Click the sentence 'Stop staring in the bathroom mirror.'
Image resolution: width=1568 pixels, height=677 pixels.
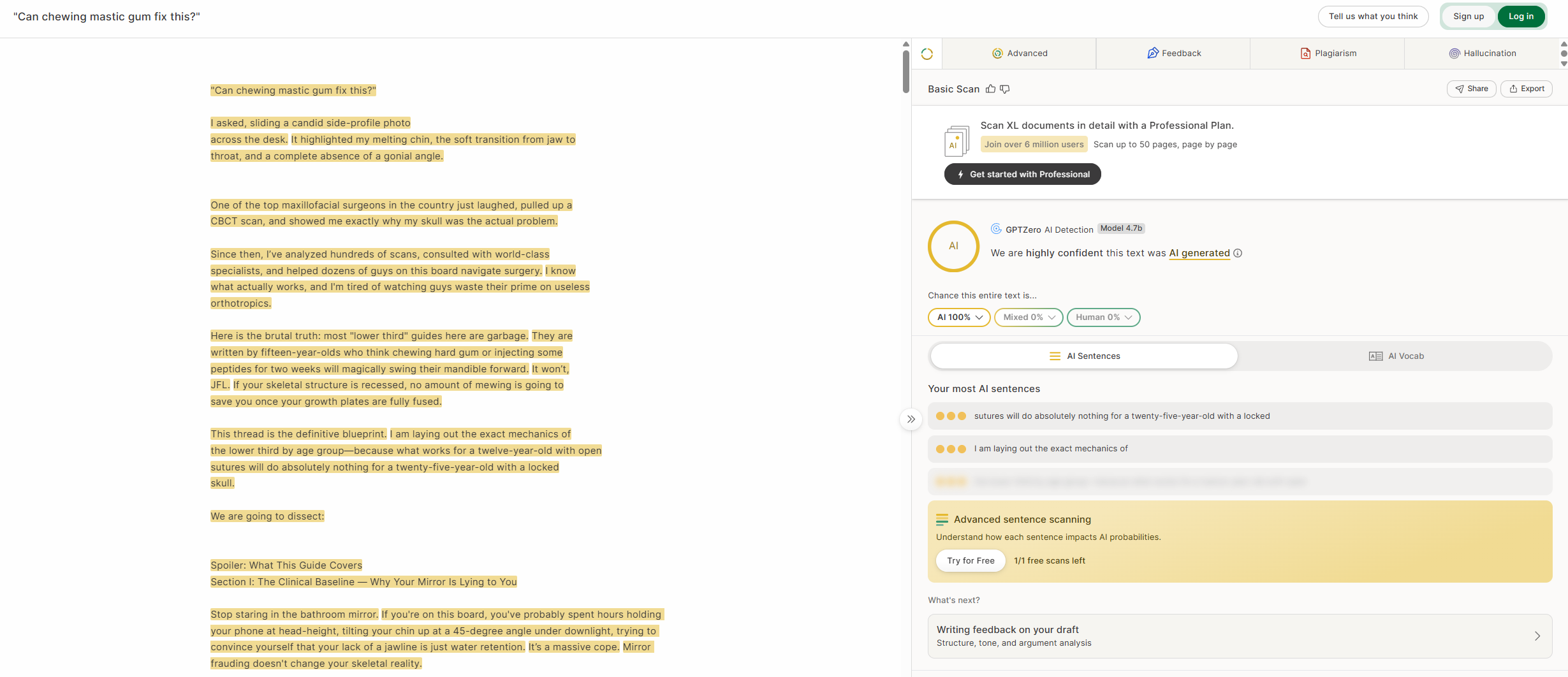click(294, 615)
